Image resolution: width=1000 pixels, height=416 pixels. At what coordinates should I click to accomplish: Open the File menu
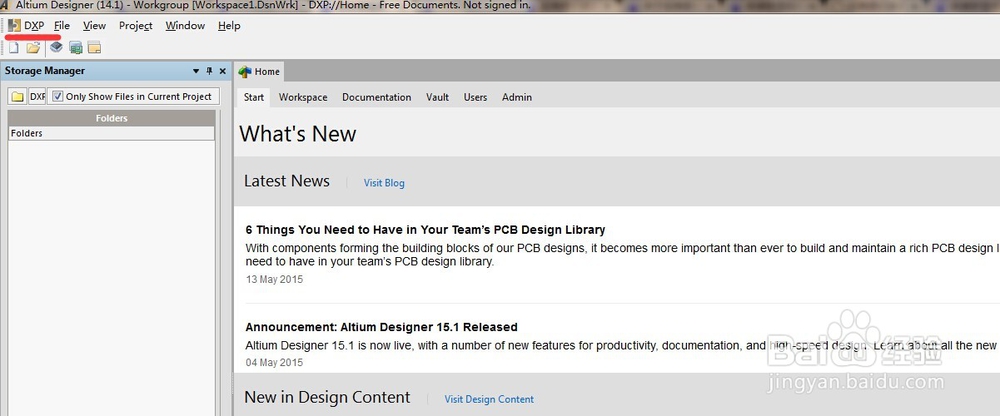click(x=62, y=26)
